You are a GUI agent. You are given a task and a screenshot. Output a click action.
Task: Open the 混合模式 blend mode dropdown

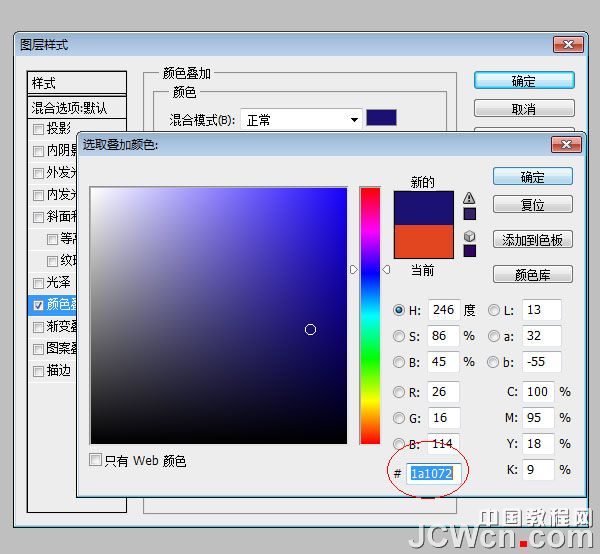click(x=300, y=120)
